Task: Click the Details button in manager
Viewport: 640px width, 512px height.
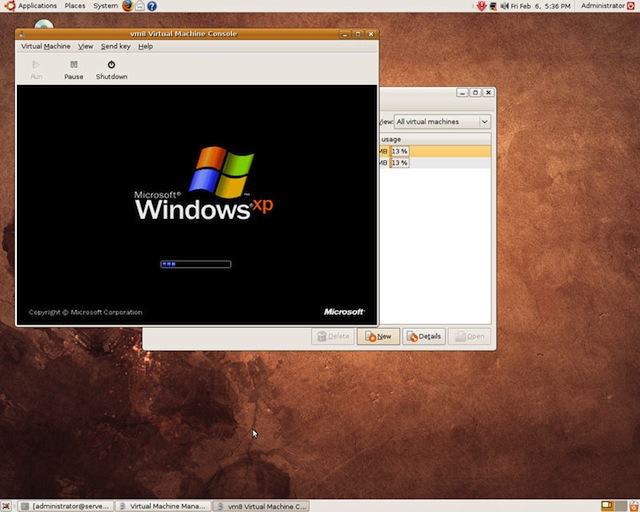Action: tap(424, 336)
